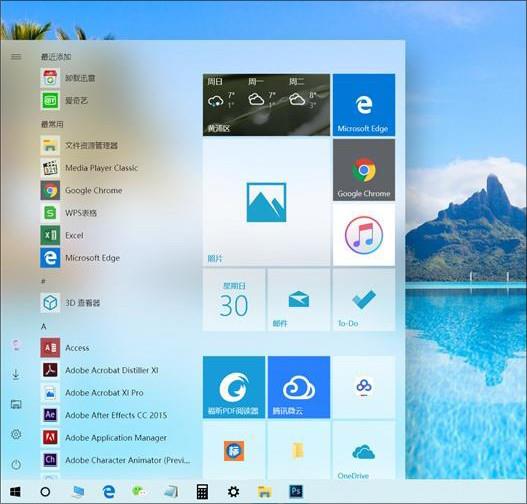Open the computer icon on the taskbar
This screenshot has width=527, height=504.
pyautogui.click(x=78, y=492)
